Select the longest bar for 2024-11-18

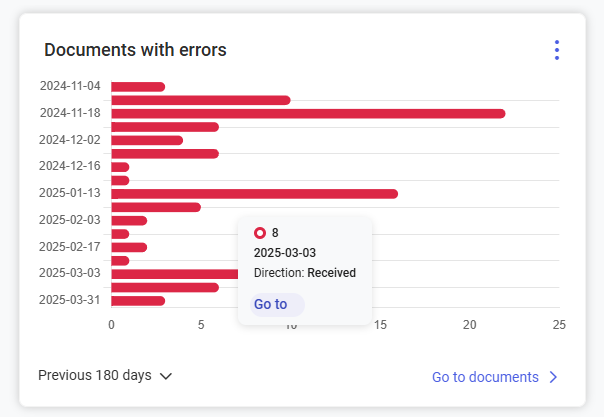(x=307, y=113)
